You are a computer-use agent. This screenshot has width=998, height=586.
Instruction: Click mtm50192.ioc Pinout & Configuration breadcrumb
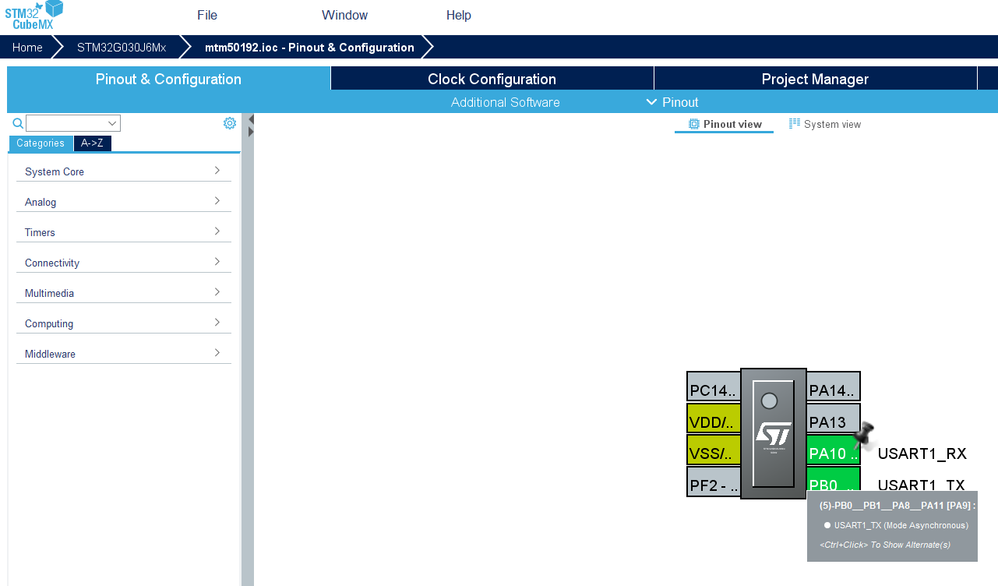[x=309, y=47]
